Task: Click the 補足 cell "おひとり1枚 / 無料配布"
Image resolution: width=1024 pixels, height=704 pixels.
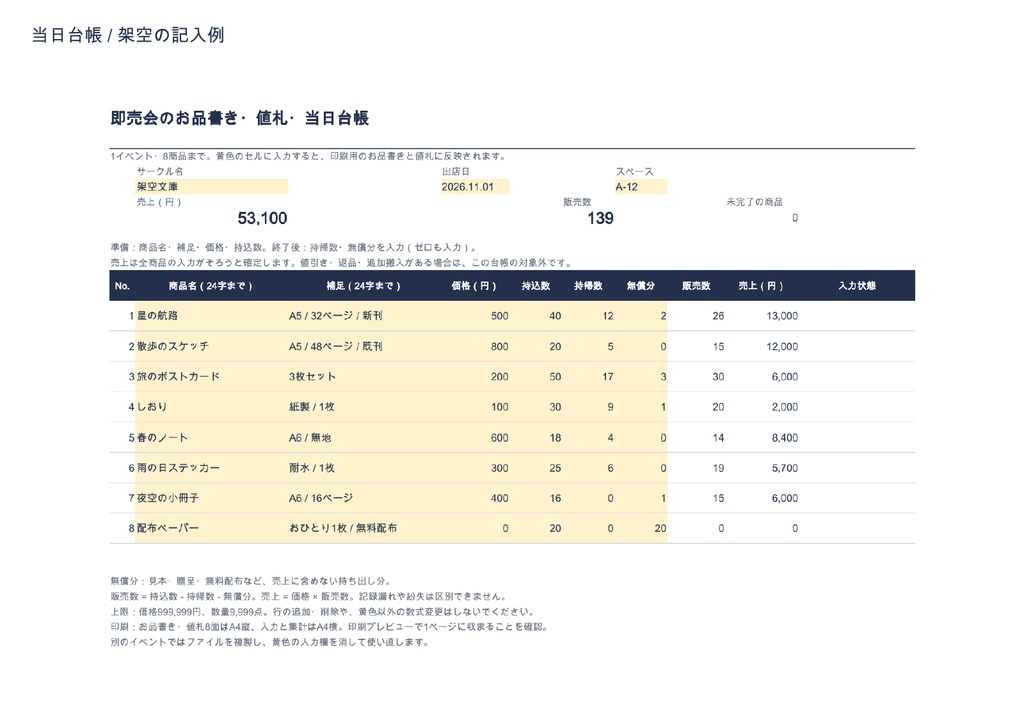Action: tap(364, 528)
